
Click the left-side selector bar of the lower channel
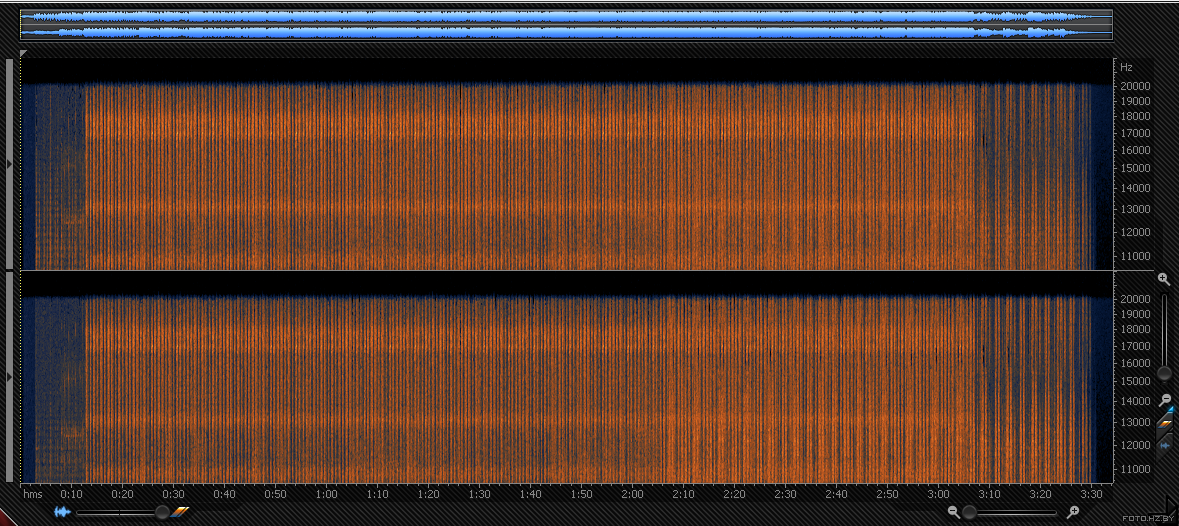coord(9,377)
